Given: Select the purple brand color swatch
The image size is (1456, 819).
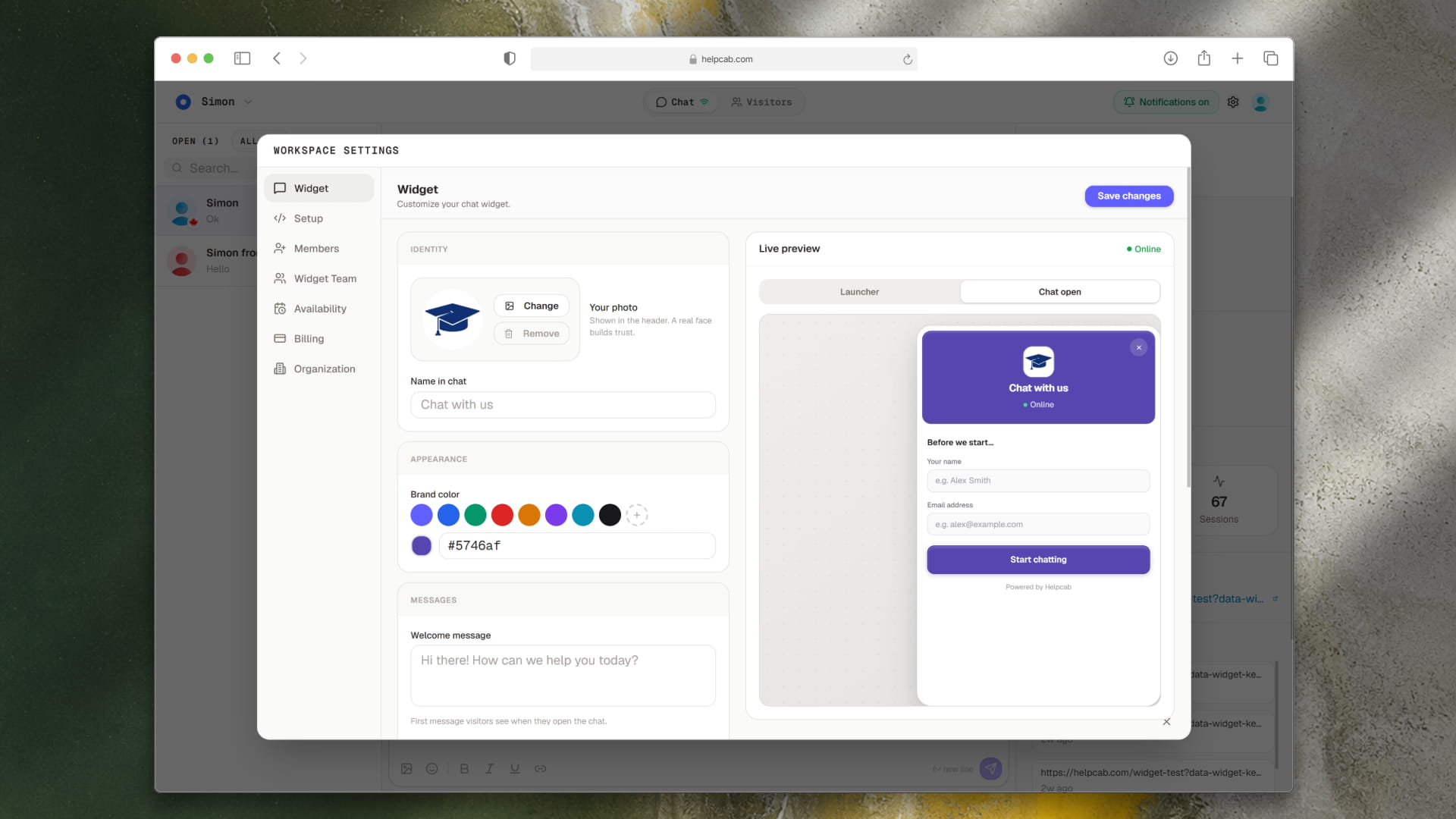Looking at the screenshot, I should click(x=556, y=515).
